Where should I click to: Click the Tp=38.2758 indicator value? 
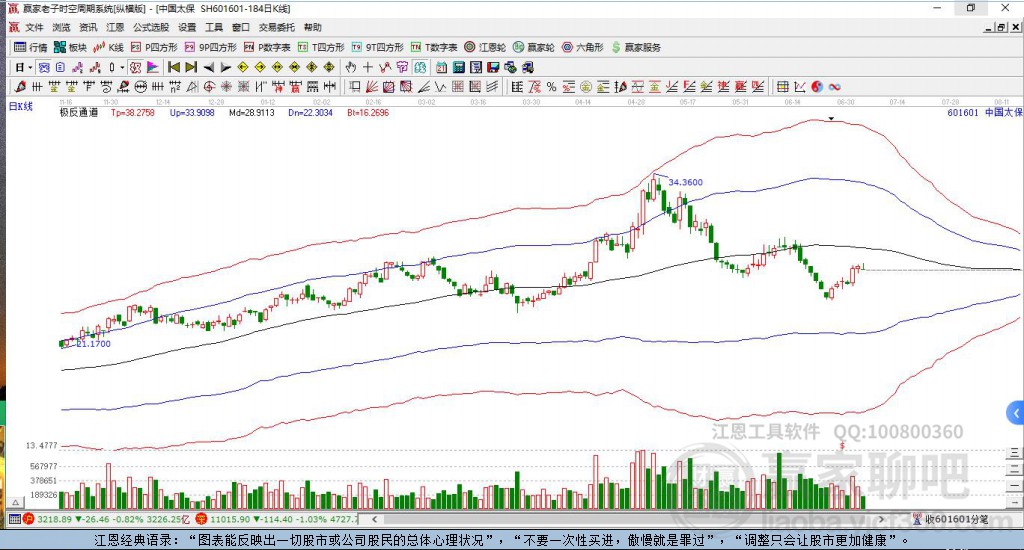tap(133, 112)
